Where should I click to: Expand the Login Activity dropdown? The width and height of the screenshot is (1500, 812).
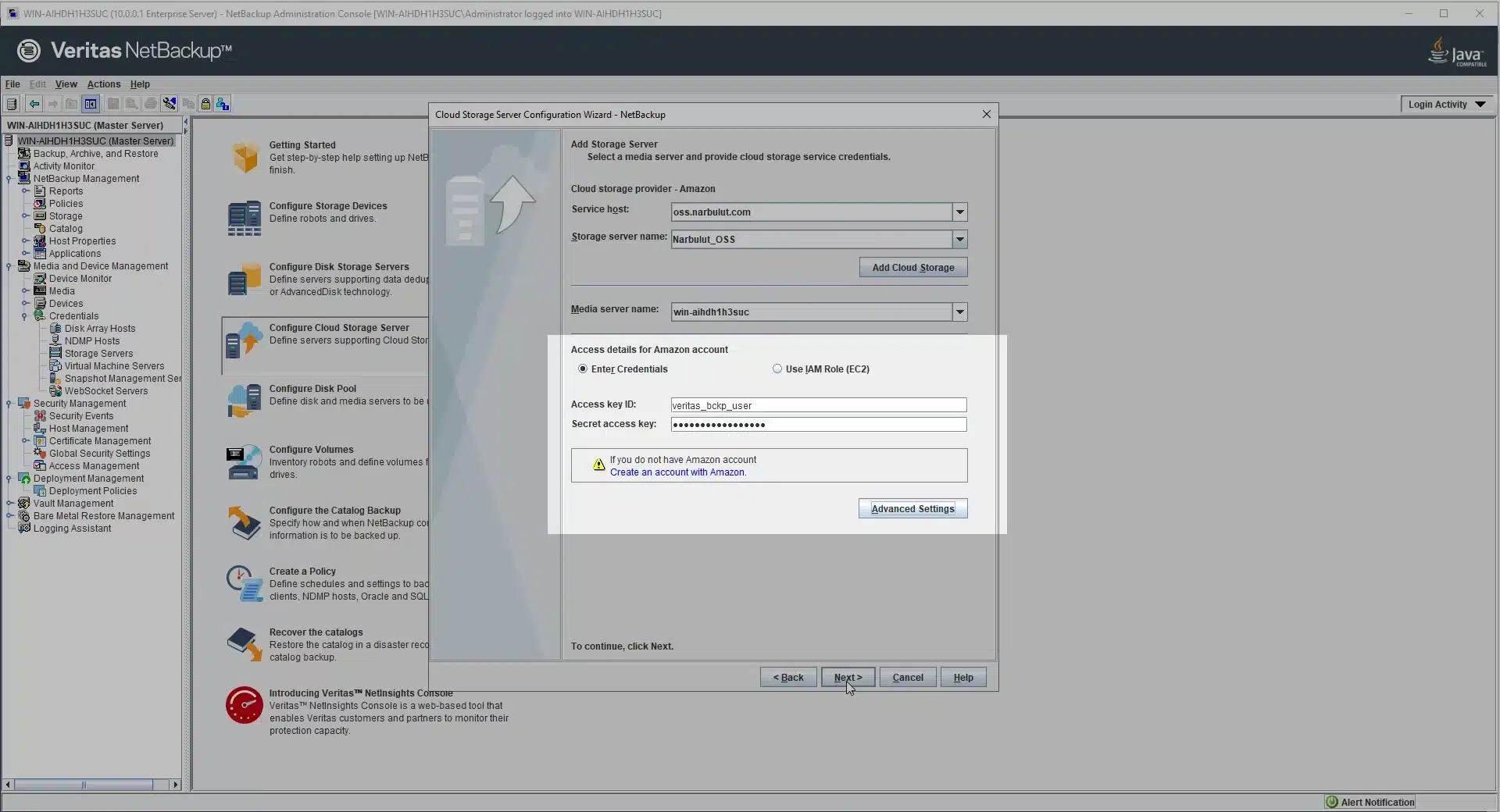click(1480, 105)
